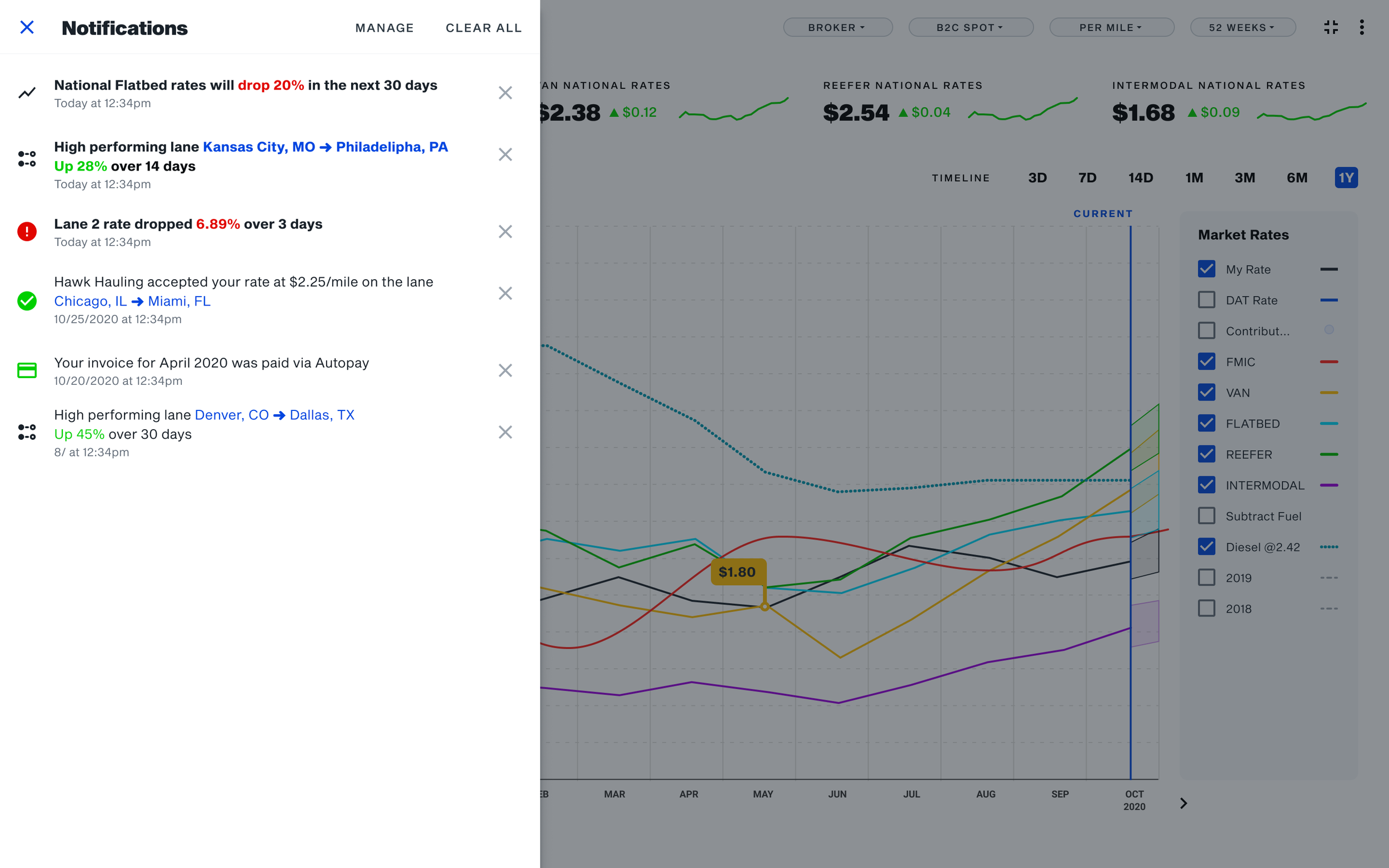The width and height of the screenshot is (1389, 868).
Task: Select the 3M timeline tab
Action: (x=1245, y=177)
